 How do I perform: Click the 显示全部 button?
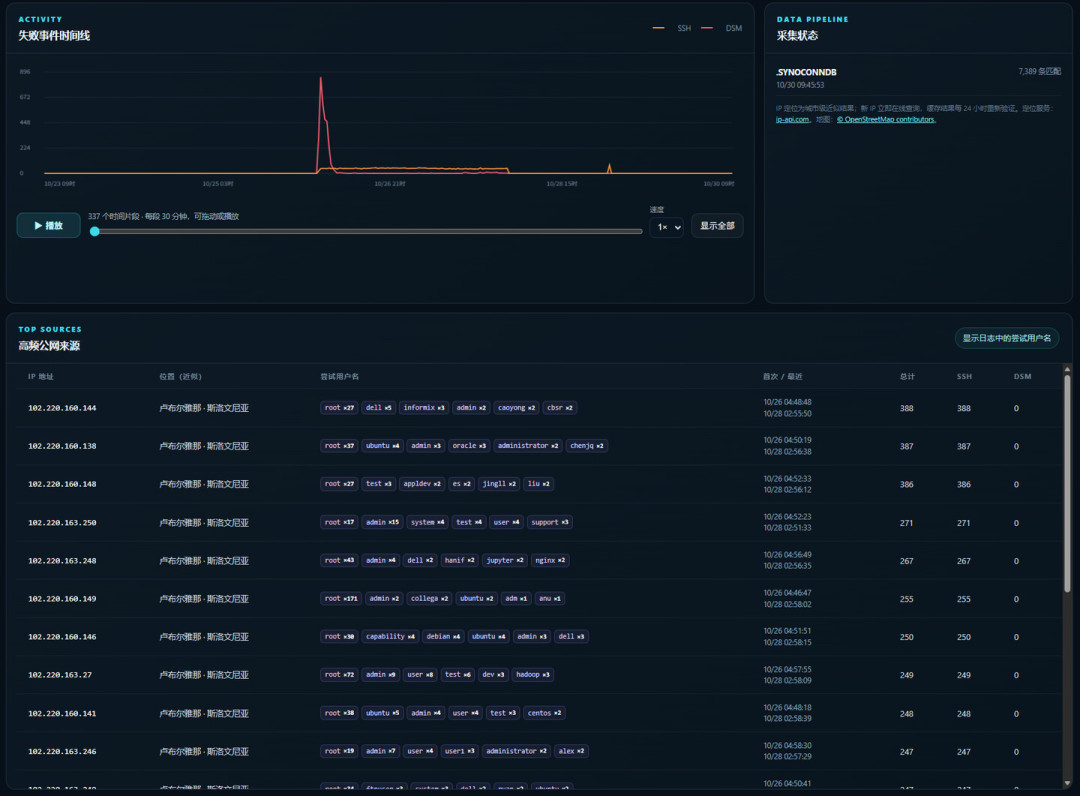pyautogui.click(x=717, y=226)
